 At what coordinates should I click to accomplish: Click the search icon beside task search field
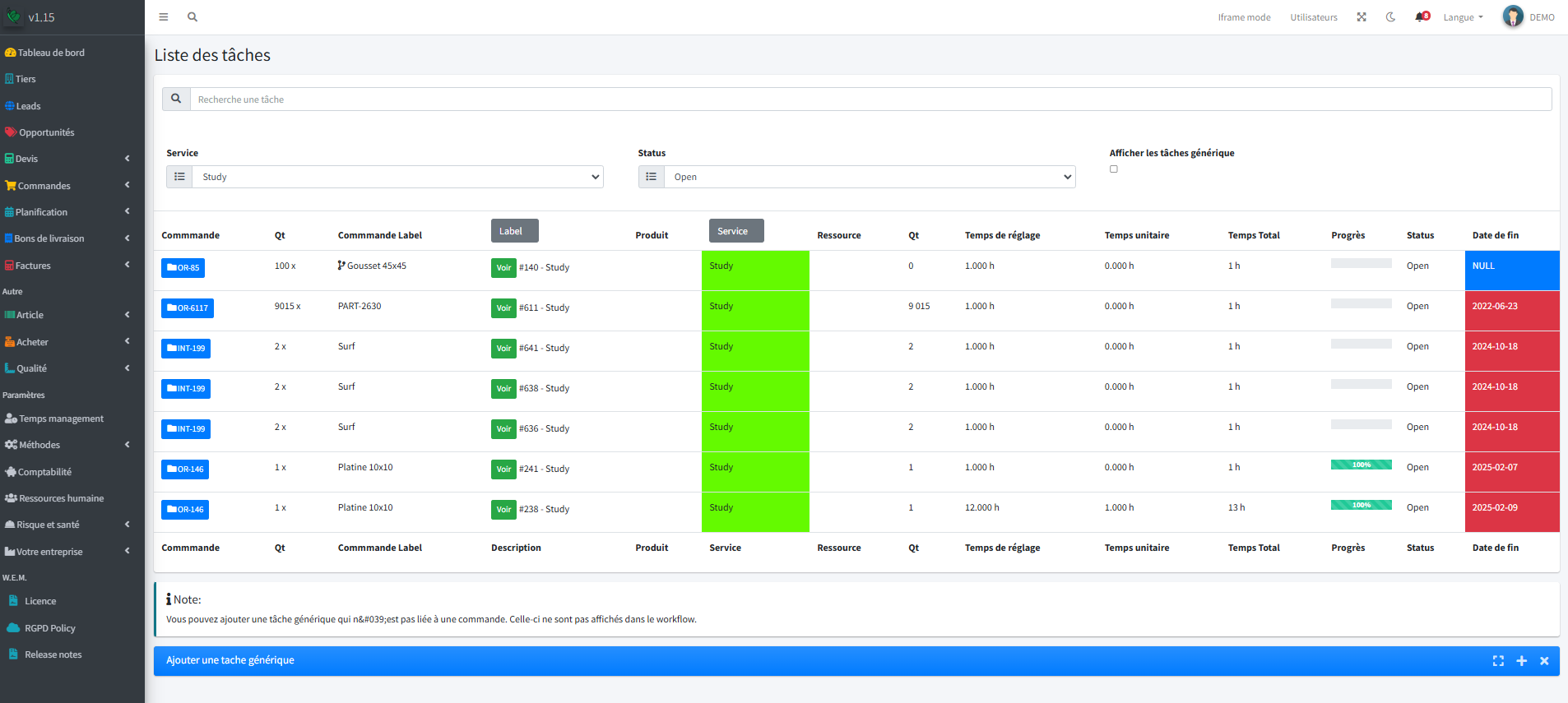coord(176,99)
